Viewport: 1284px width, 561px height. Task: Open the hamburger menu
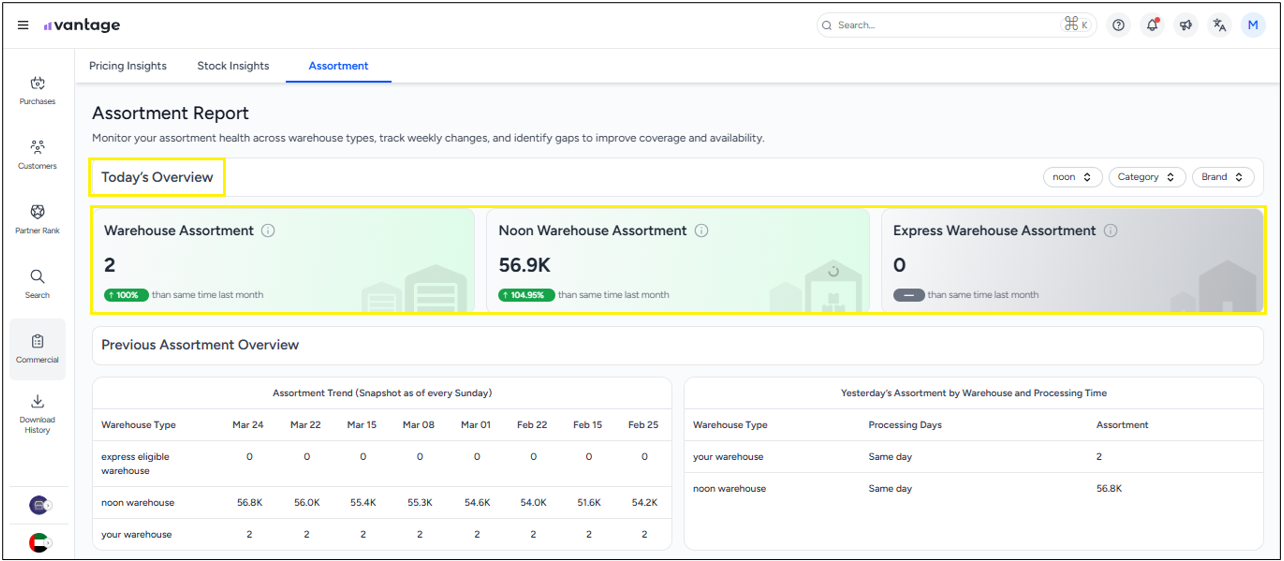click(x=23, y=25)
